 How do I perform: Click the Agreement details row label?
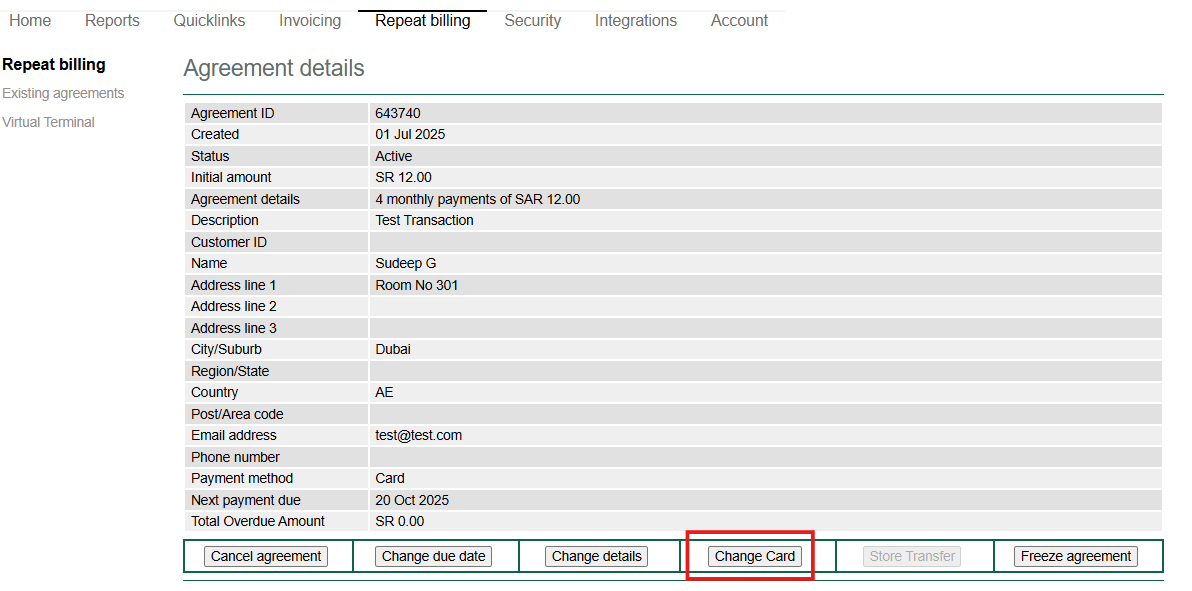click(246, 199)
